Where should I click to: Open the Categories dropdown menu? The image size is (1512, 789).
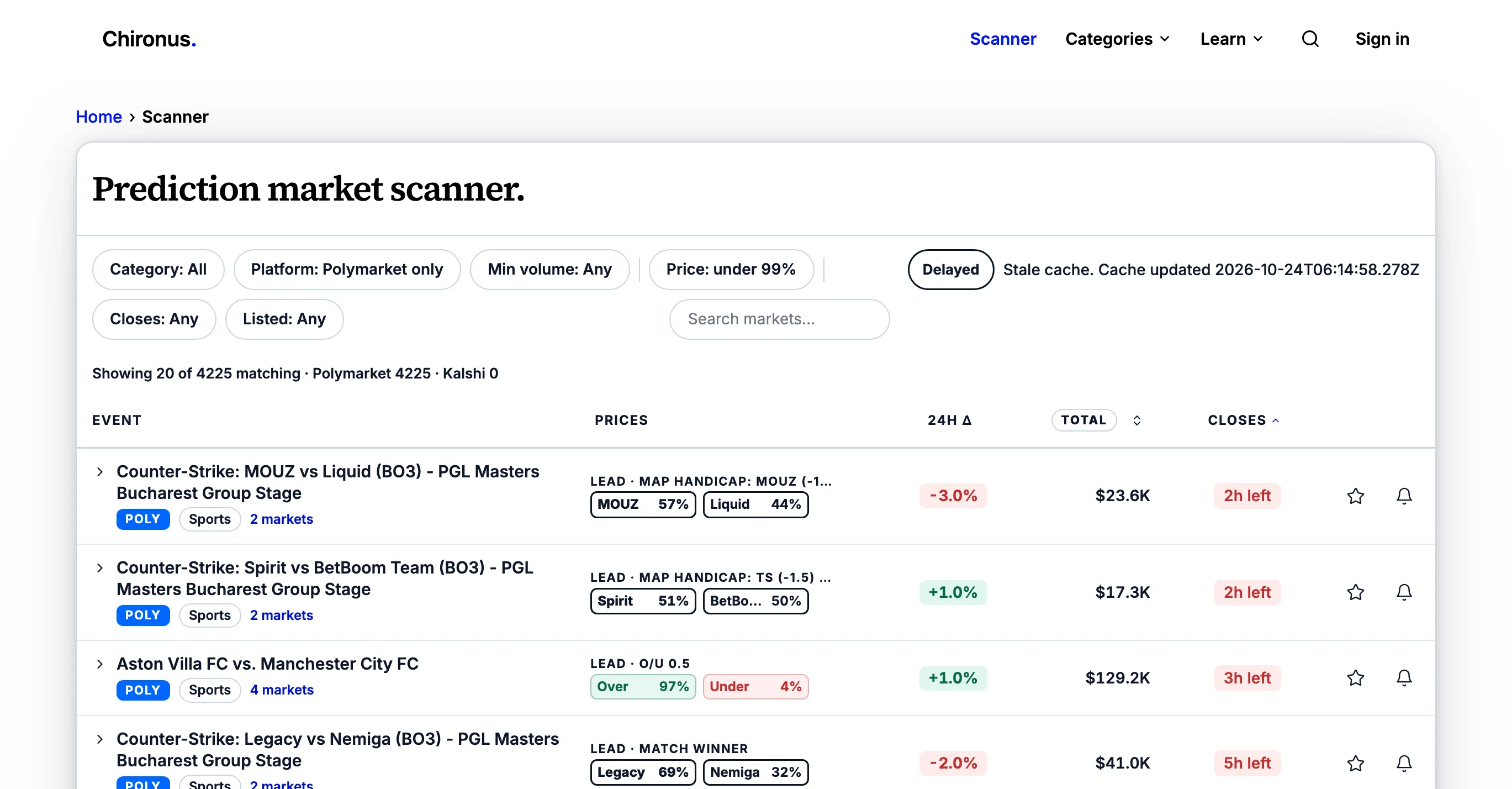coord(1117,39)
